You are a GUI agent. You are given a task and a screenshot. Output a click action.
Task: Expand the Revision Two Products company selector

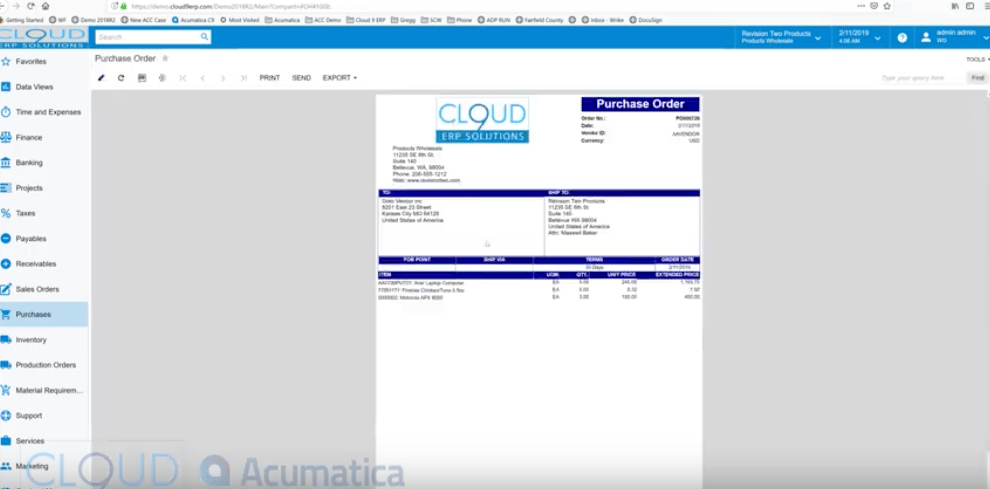pos(781,37)
